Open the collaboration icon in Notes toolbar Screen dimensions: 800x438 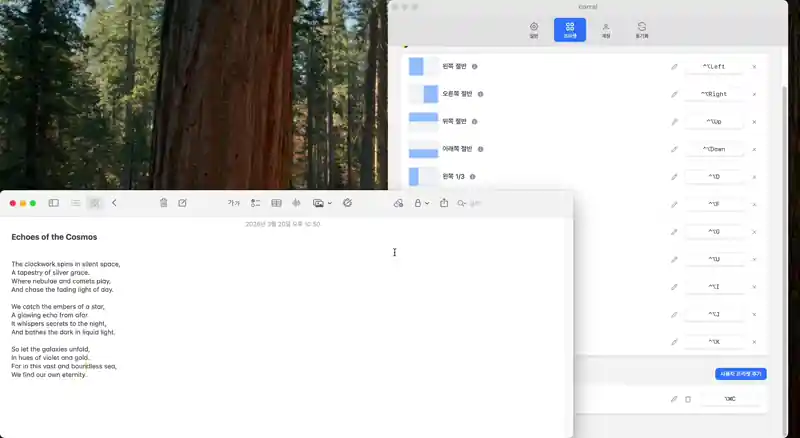point(398,203)
